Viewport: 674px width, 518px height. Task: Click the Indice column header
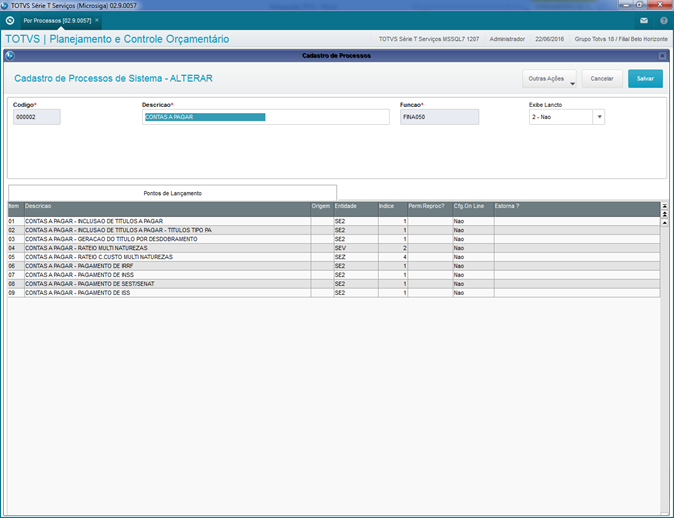(x=393, y=208)
